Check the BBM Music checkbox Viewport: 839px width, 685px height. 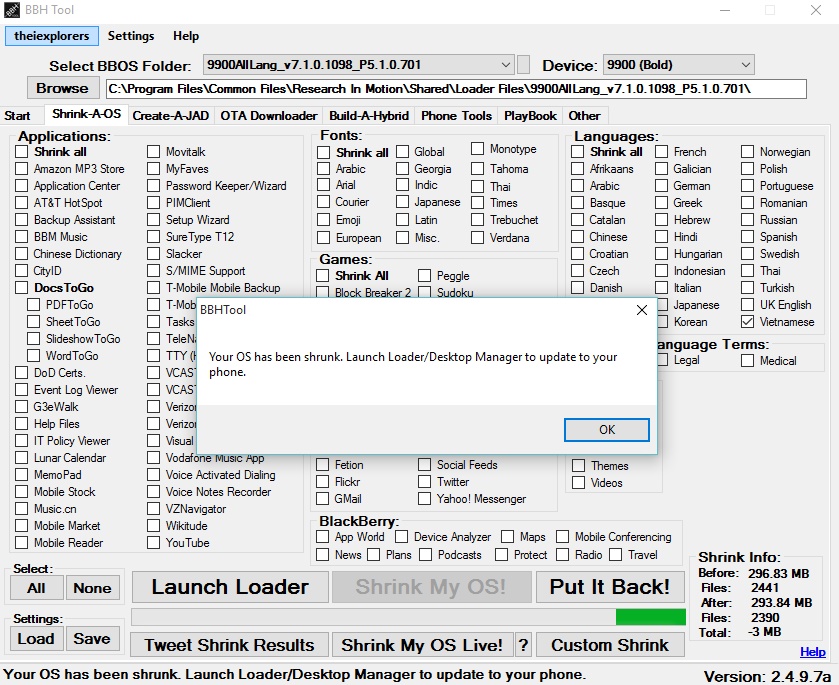pyautogui.click(x=21, y=237)
